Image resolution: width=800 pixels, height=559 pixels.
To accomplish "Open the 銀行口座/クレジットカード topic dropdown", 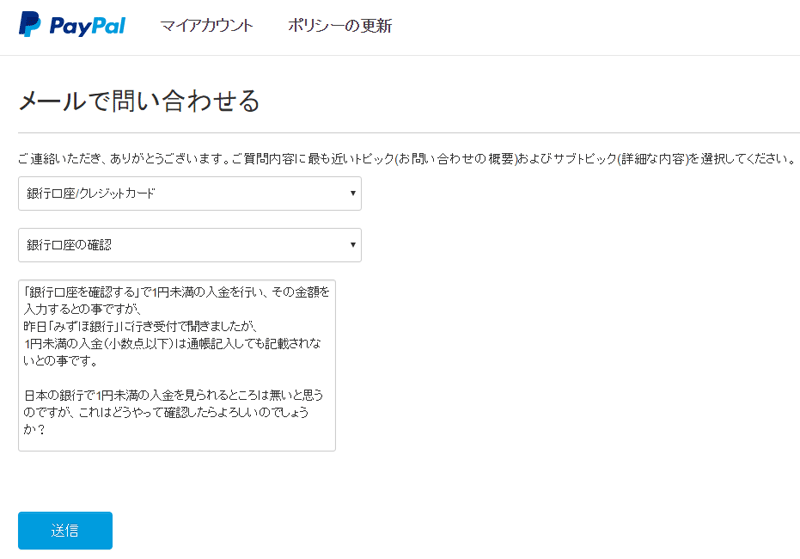I will [190, 193].
